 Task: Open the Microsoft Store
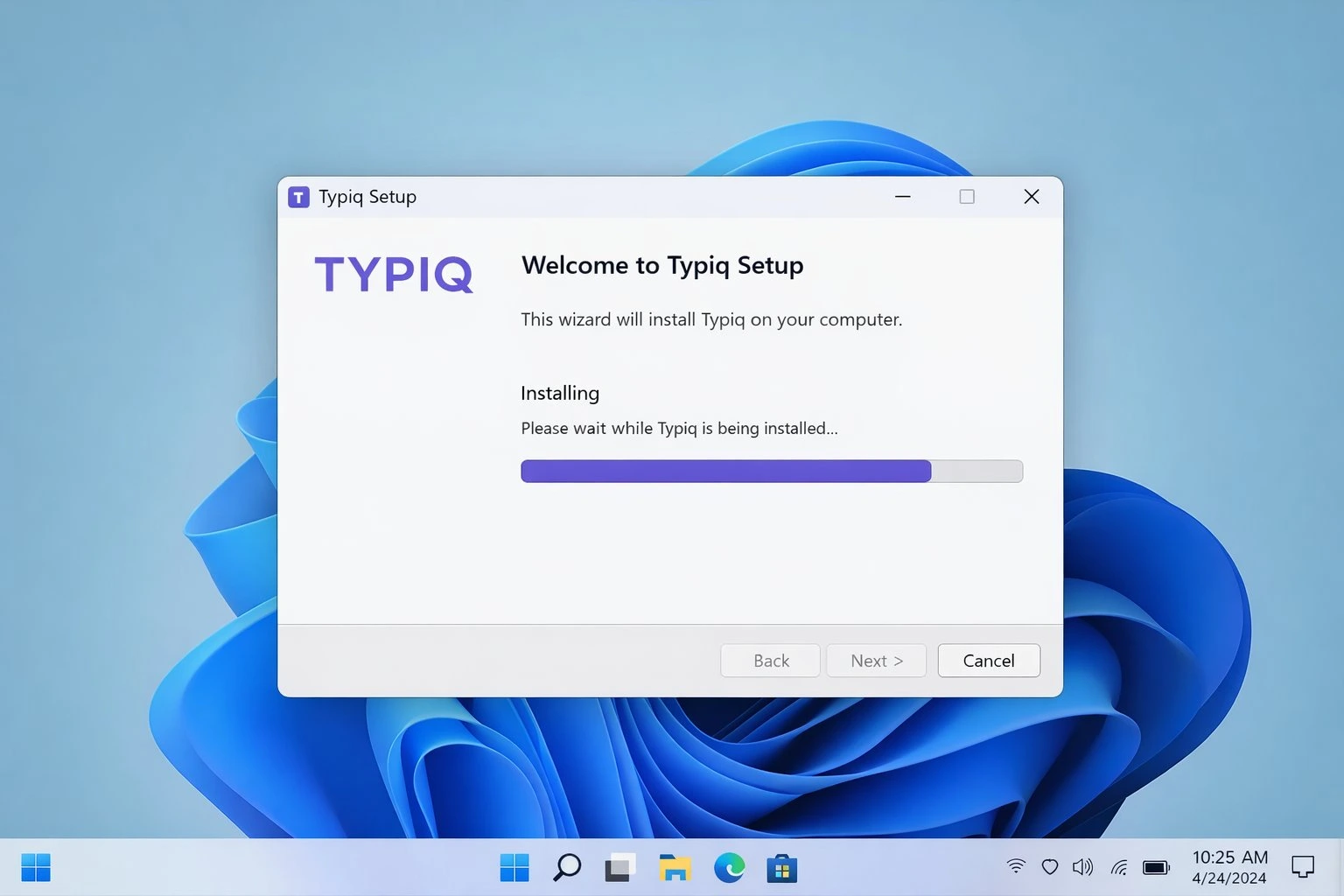click(x=782, y=867)
